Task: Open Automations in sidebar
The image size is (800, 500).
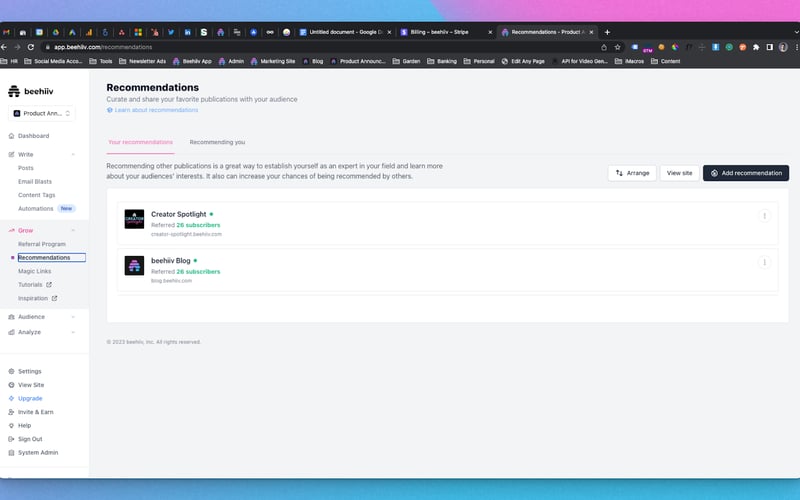Action: 36,209
